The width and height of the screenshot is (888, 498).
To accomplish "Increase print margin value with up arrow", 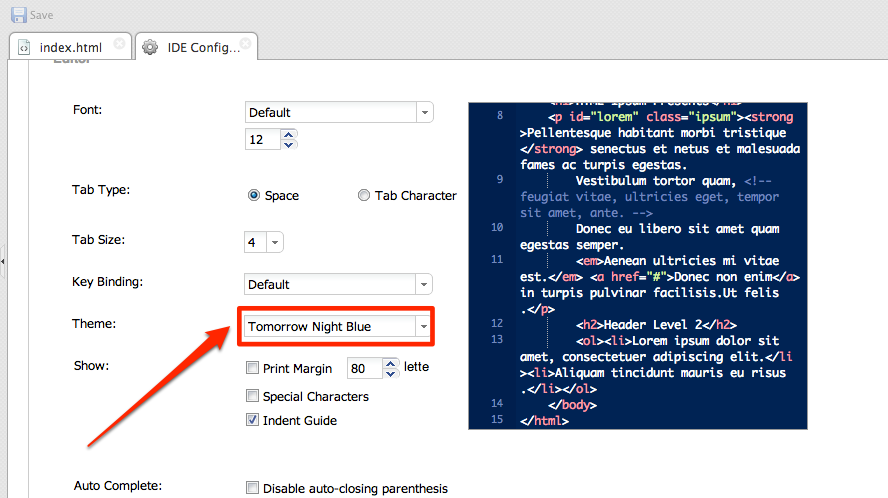I will (390, 363).
